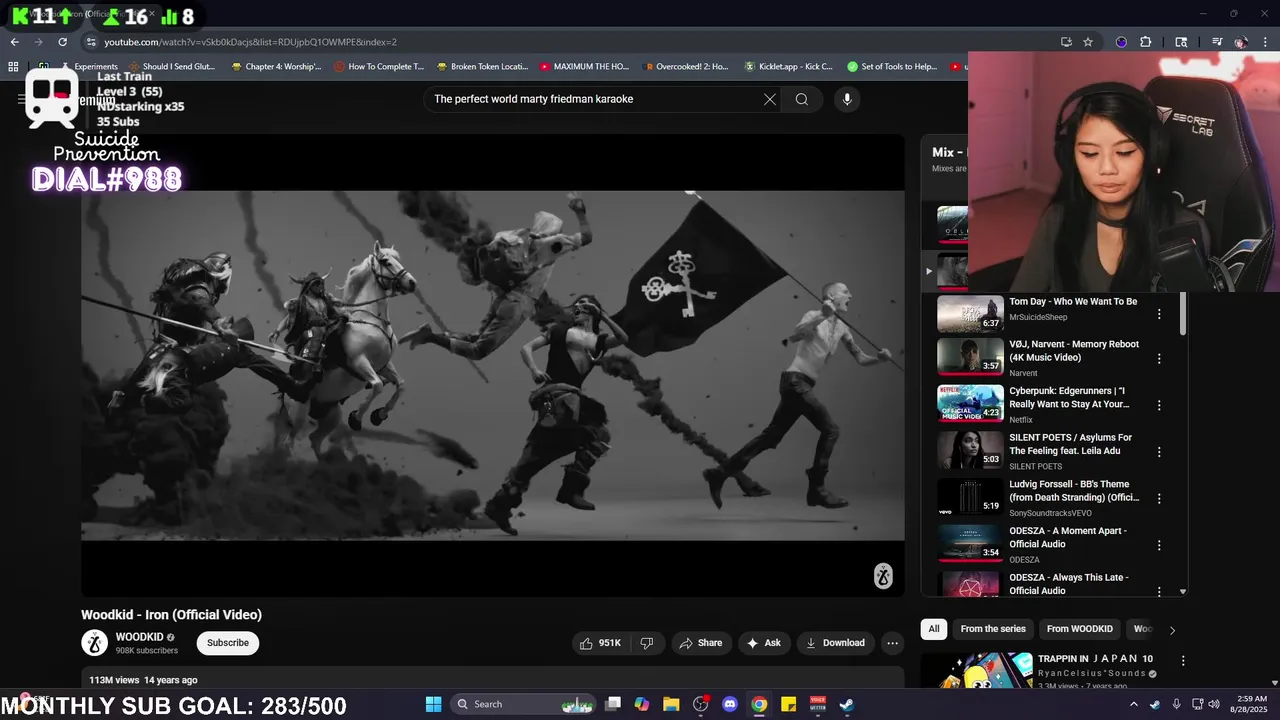The image size is (1280, 720).
Task: Open Steam from the taskbar
Action: click(x=847, y=704)
